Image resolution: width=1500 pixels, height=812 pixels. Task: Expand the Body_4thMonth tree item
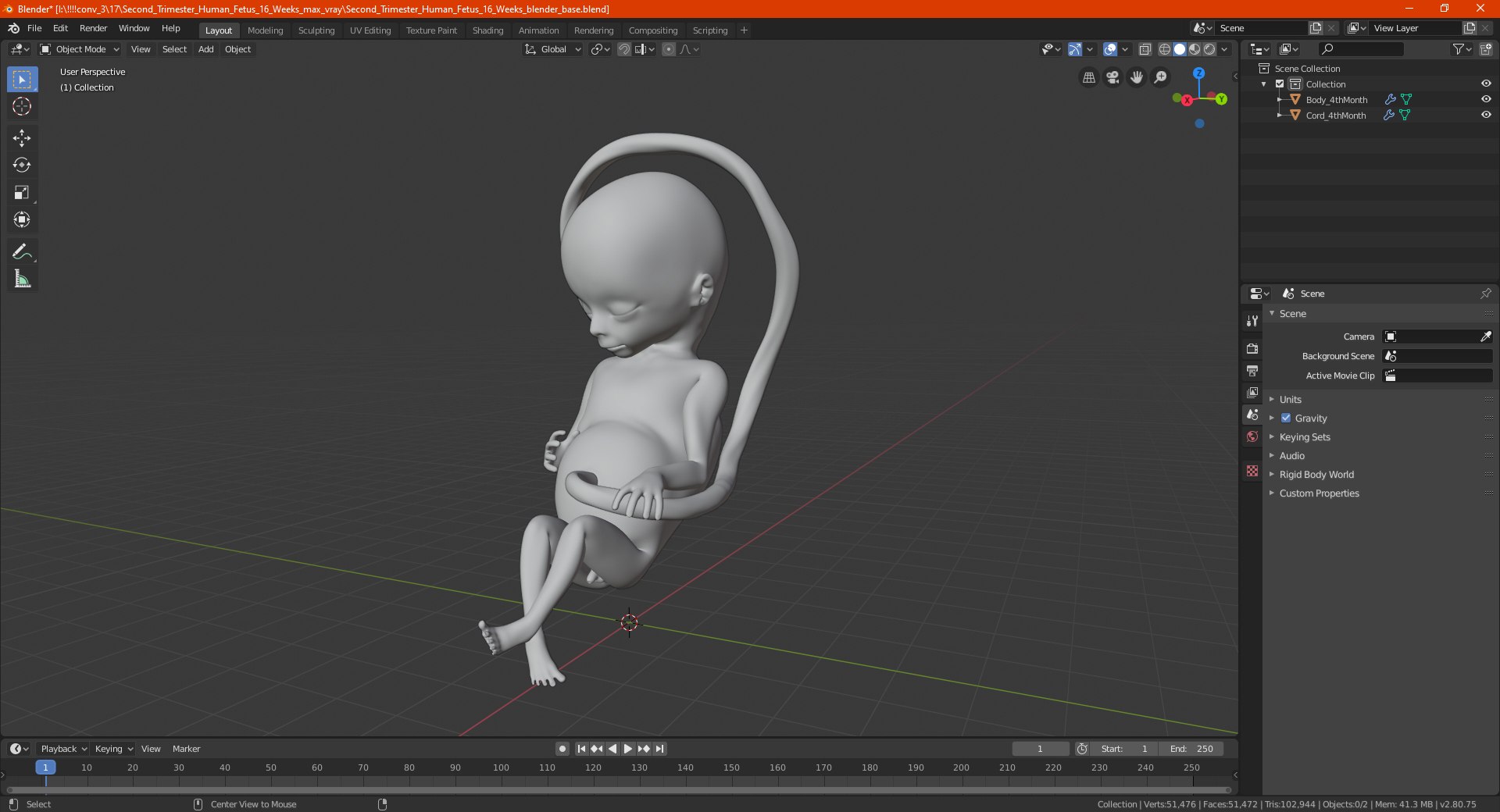point(1279,99)
